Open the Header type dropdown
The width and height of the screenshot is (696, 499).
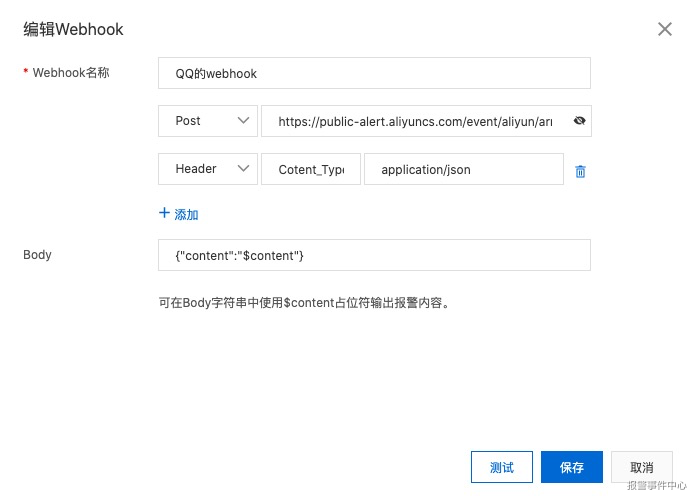coord(208,169)
